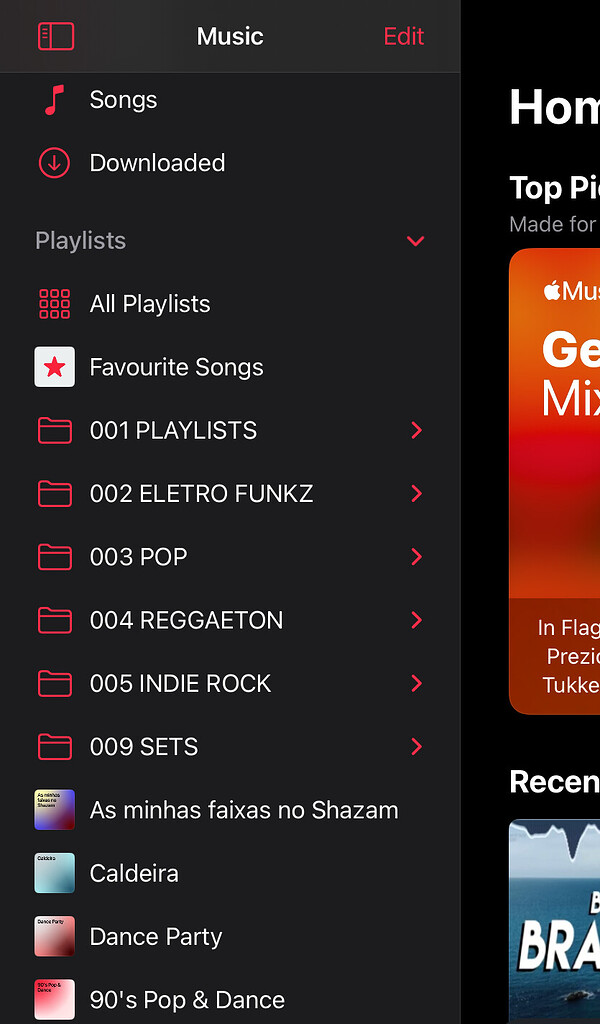This screenshot has height=1024, width=600.
Task: Open As minhas faixas no Shazam playlist
Action: (244, 810)
